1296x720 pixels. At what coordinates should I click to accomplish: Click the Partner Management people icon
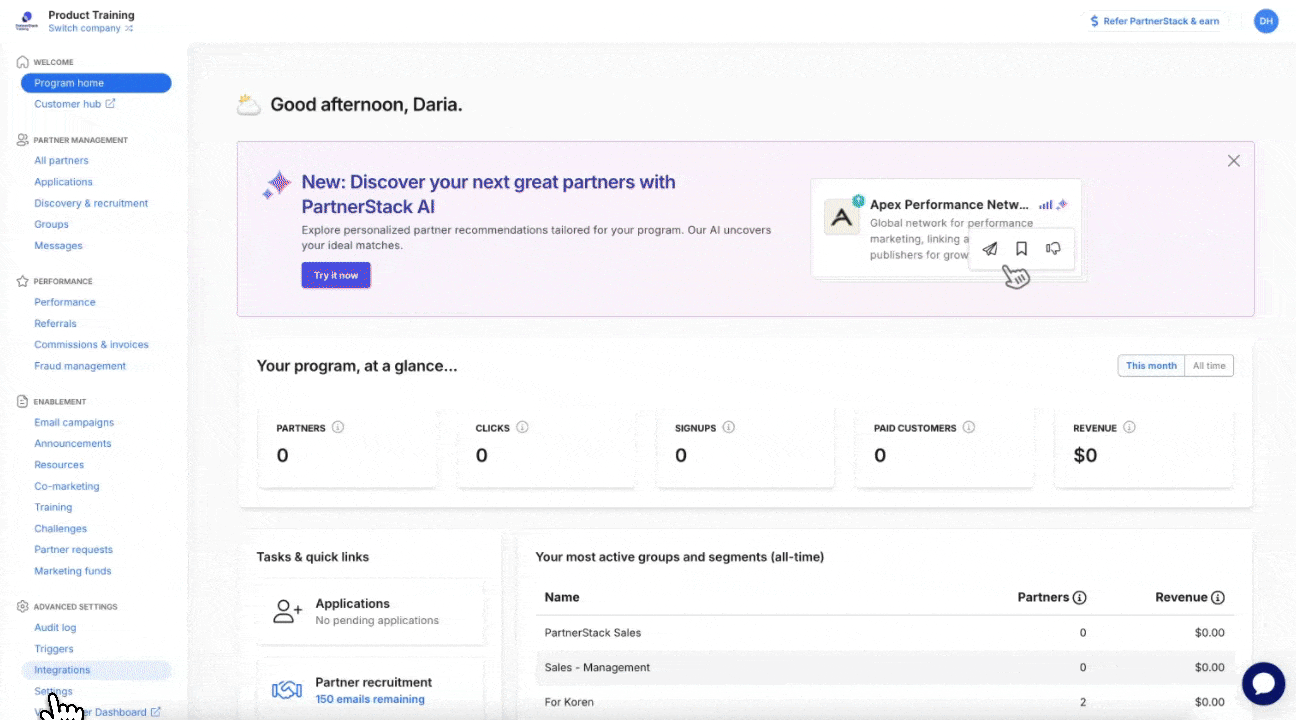[23, 140]
